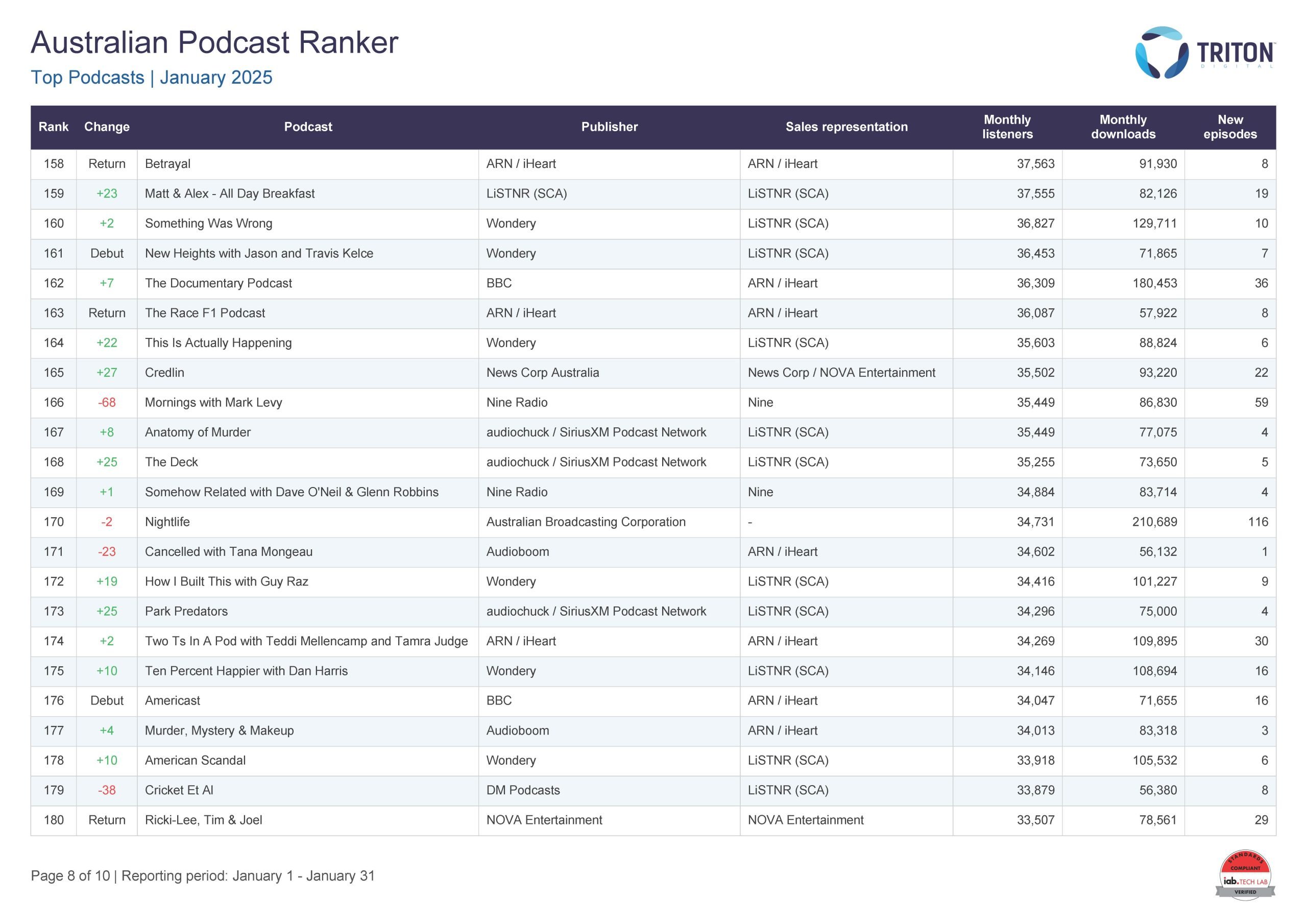The width and height of the screenshot is (1307, 924).
Task: Click the monthly listeners value 34,731
Action: (x=1035, y=522)
